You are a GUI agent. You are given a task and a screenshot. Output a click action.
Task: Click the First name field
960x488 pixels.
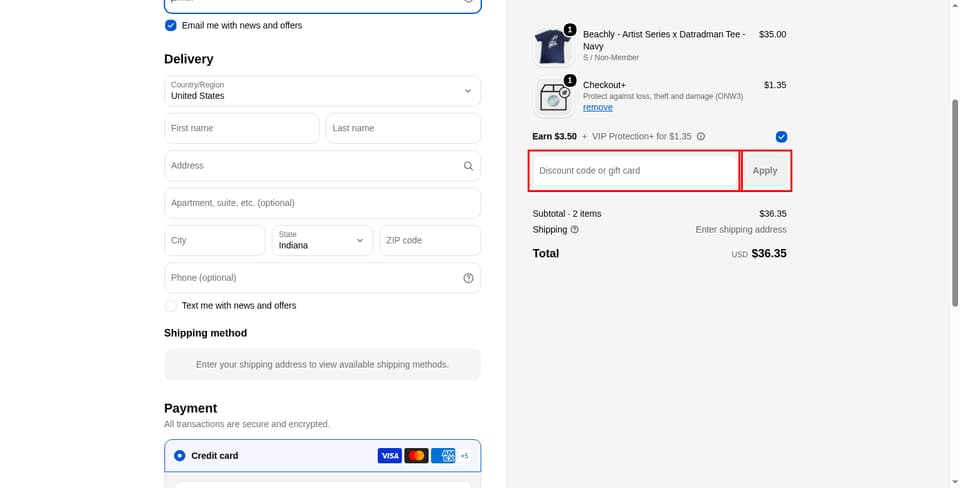coord(242,128)
